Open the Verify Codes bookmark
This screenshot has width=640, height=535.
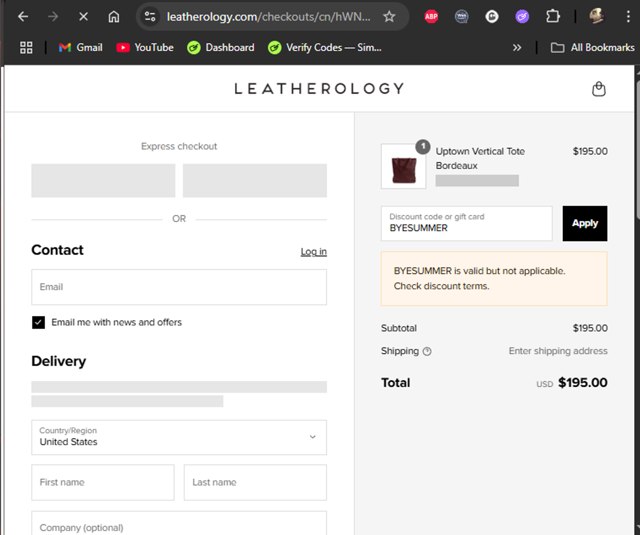[325, 48]
